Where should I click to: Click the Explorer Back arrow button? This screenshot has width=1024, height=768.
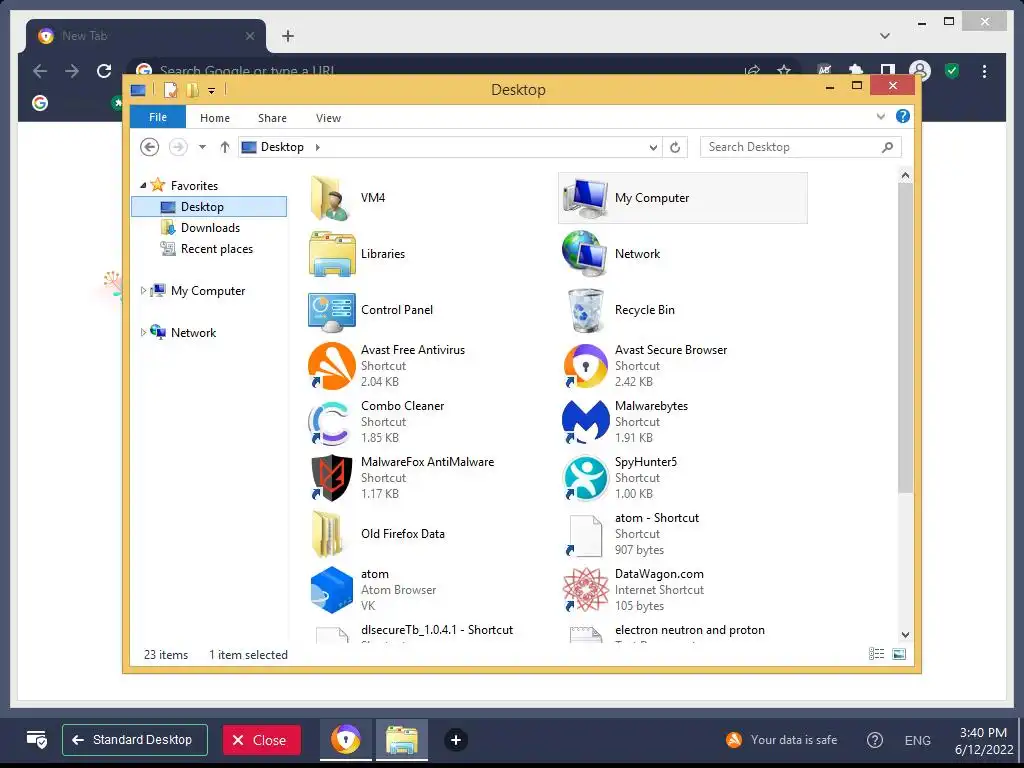[150, 147]
